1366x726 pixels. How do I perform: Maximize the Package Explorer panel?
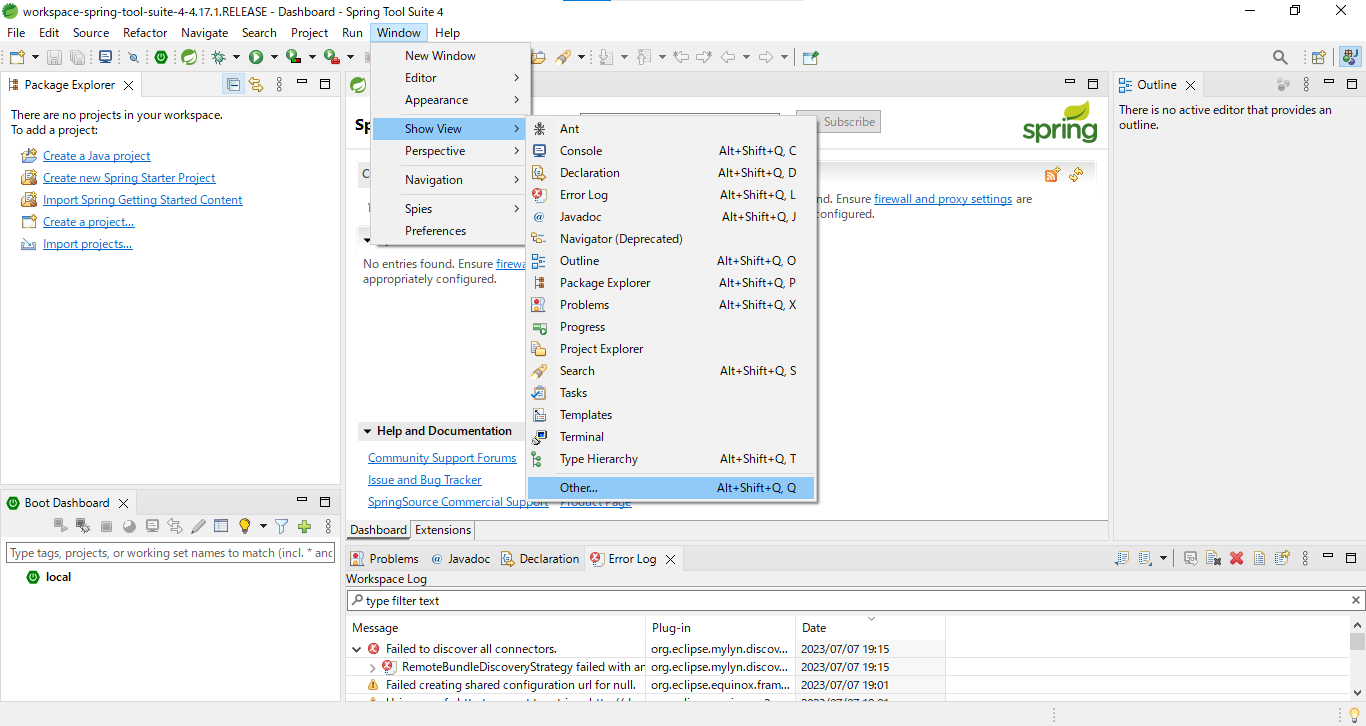click(325, 84)
